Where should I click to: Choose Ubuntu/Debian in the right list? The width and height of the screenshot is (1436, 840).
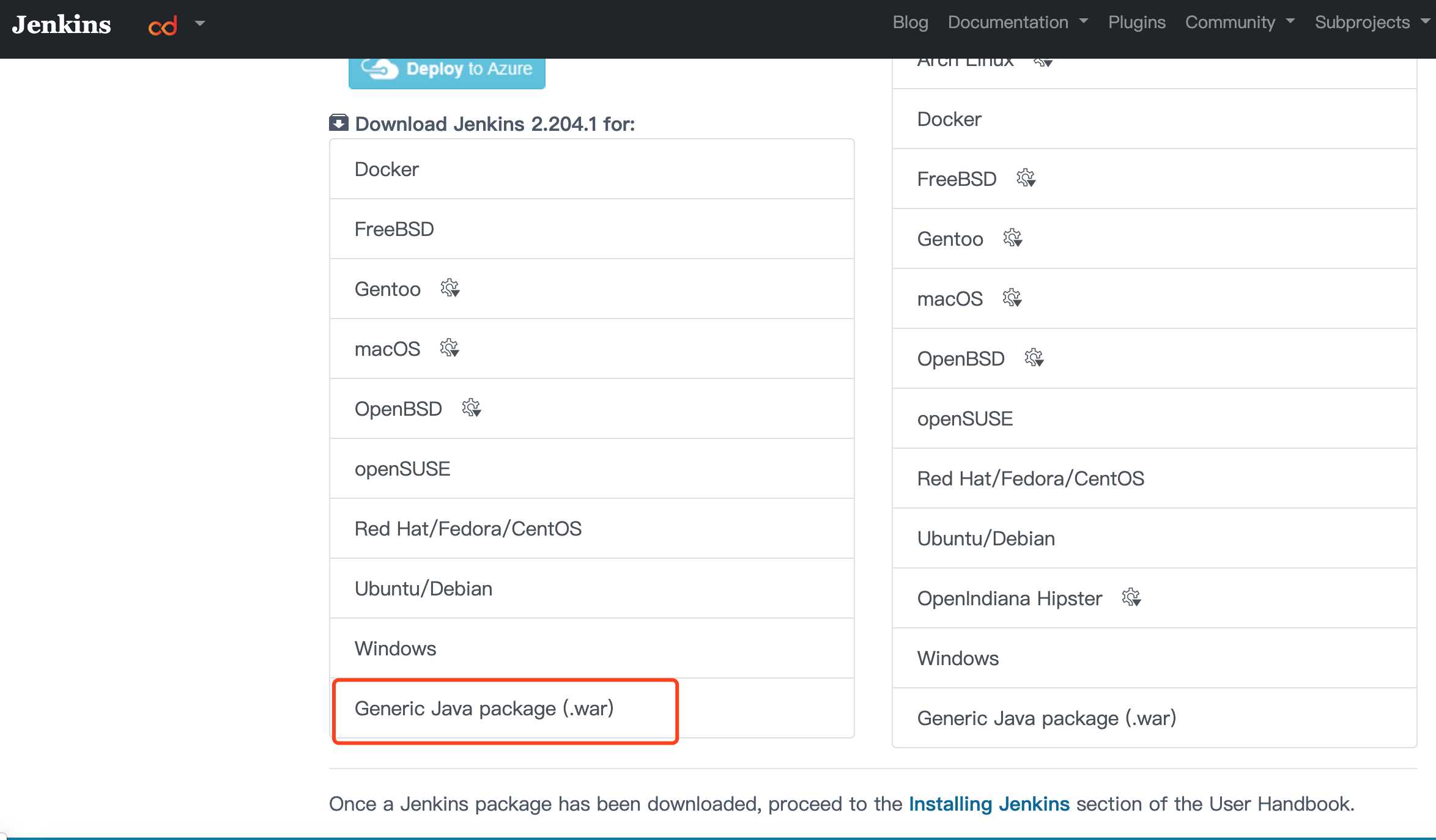coord(1155,539)
